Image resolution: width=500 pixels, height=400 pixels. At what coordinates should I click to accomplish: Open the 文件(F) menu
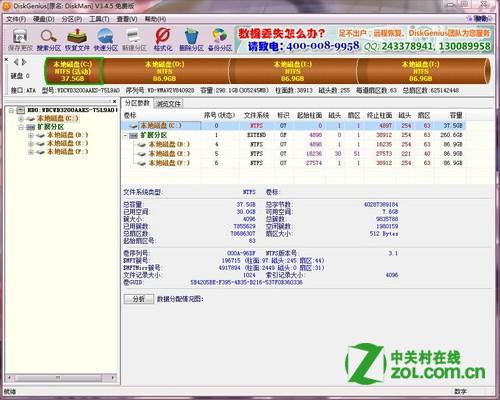click(16, 19)
